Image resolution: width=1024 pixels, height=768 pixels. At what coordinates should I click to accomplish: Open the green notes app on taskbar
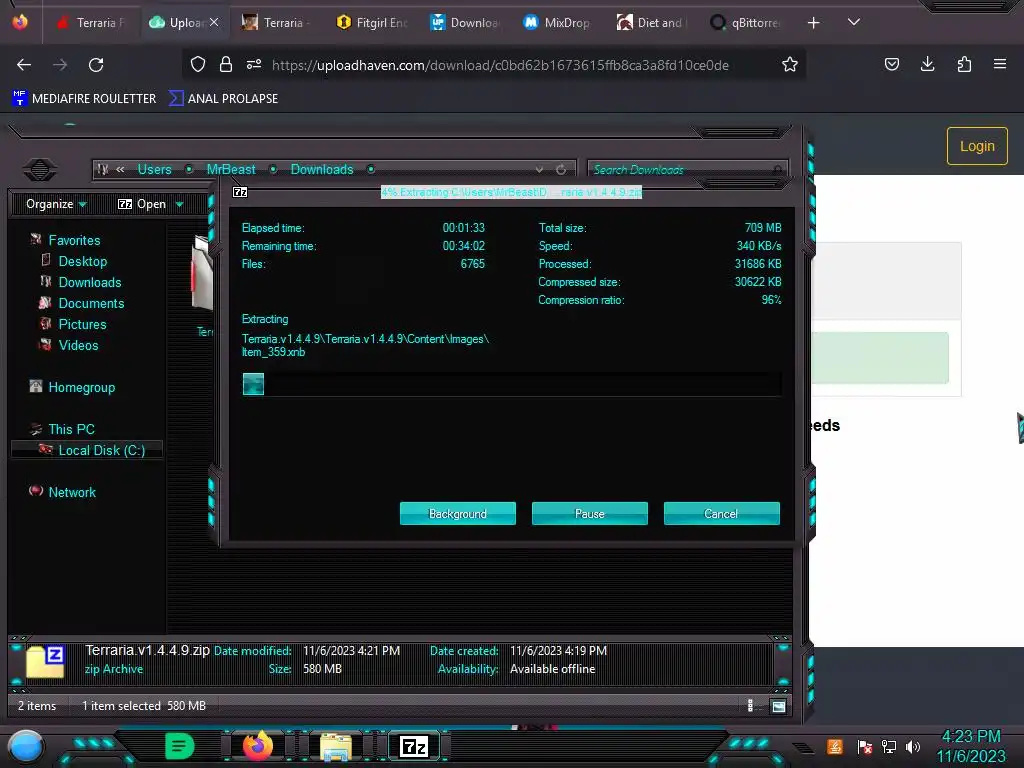point(180,746)
